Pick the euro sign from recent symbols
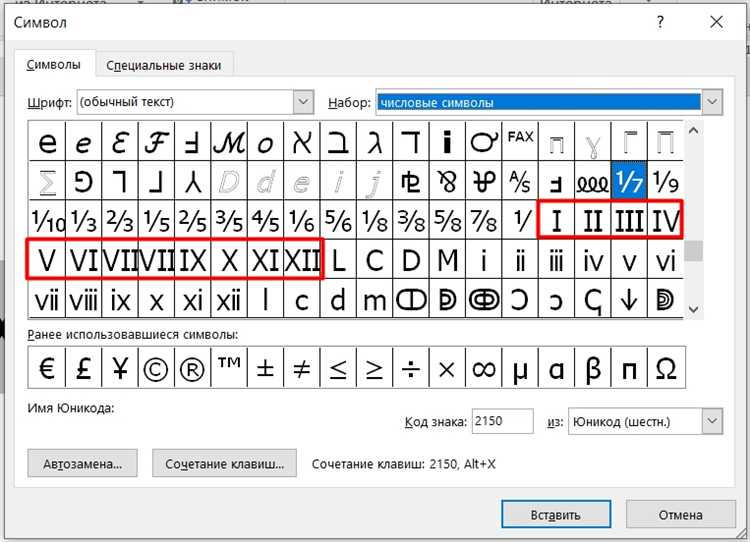This screenshot has width=750, height=542. (47, 368)
